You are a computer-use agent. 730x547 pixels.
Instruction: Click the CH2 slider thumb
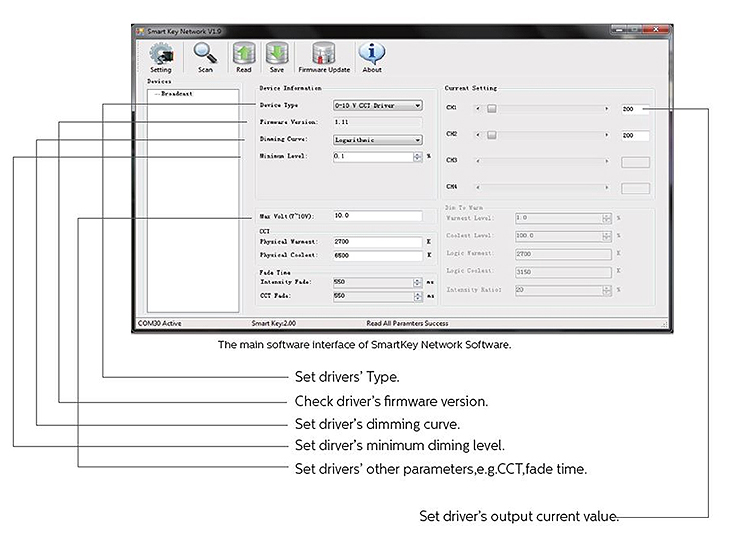(492, 135)
